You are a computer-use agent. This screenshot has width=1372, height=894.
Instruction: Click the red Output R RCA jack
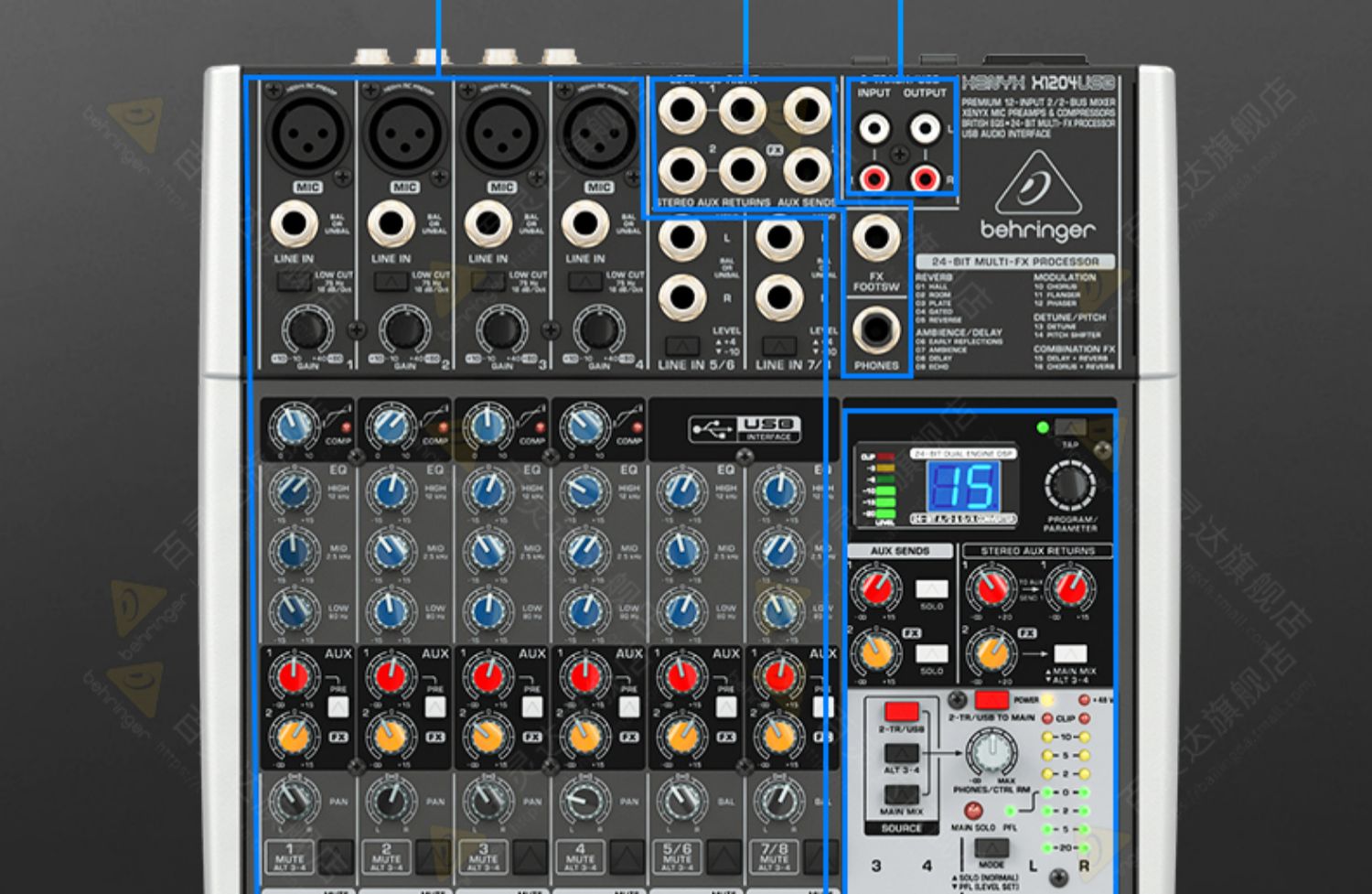[x=925, y=178]
